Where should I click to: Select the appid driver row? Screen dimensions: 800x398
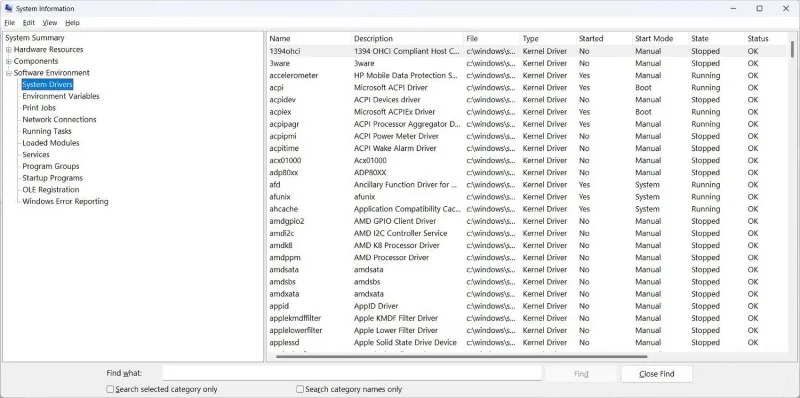(527, 306)
